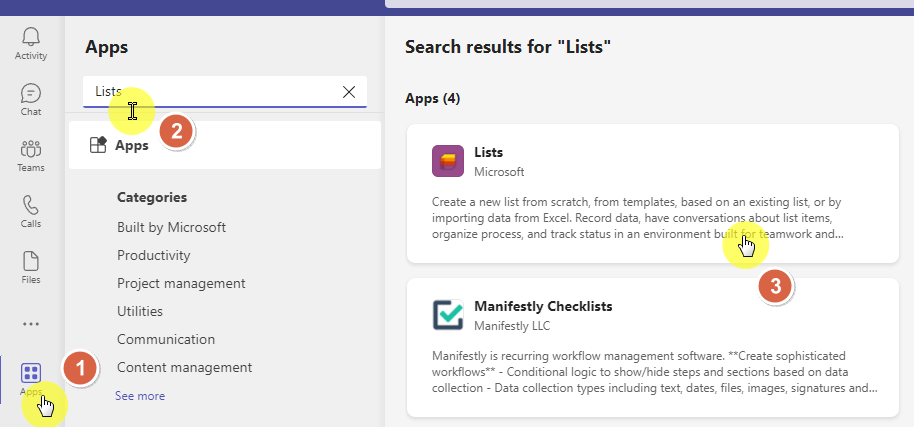The height and width of the screenshot is (427, 914).
Task: Select the Apps grid icon in sidebar
Action: pyautogui.click(x=31, y=373)
